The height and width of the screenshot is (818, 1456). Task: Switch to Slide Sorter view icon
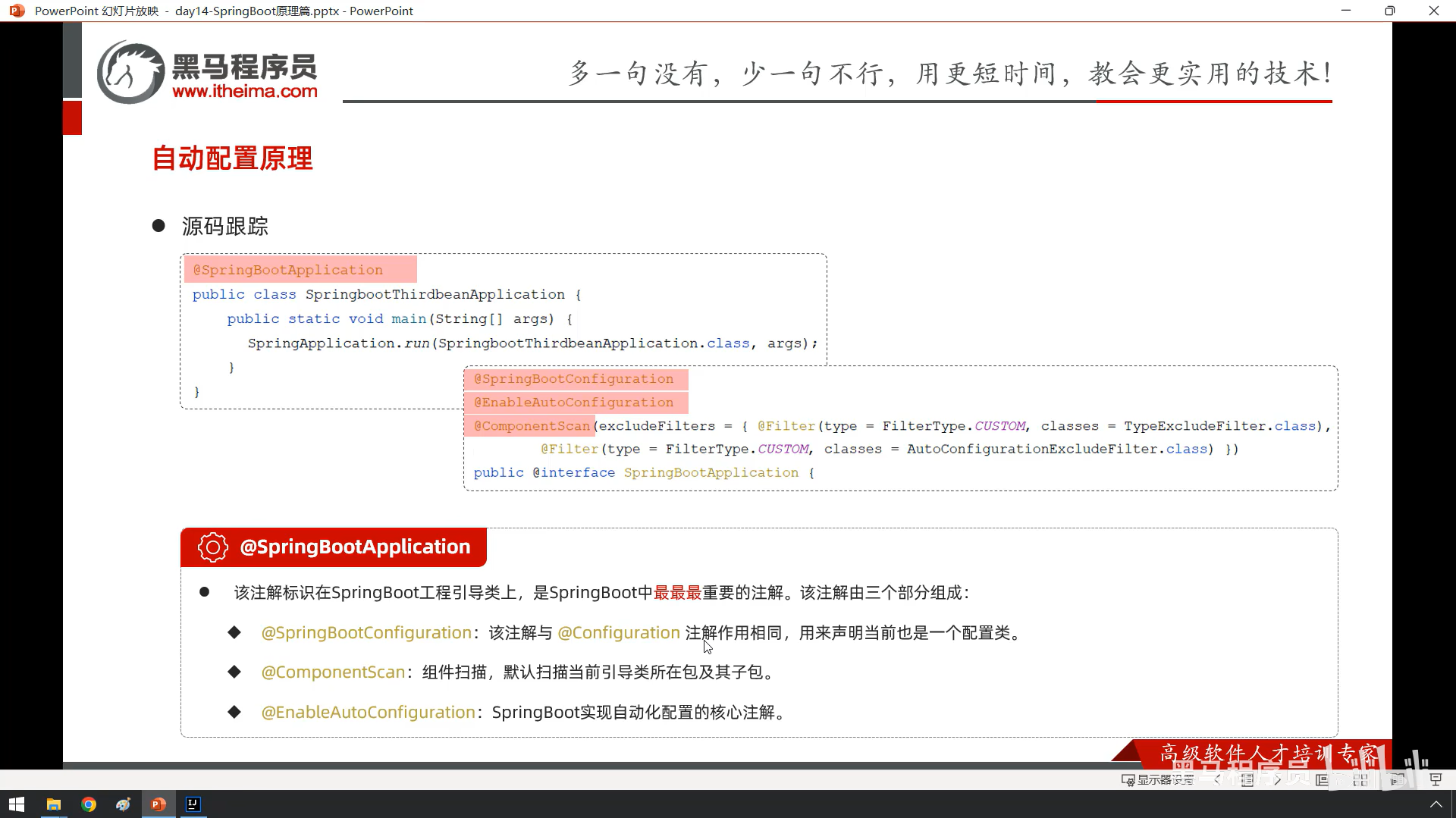[x=1360, y=779]
